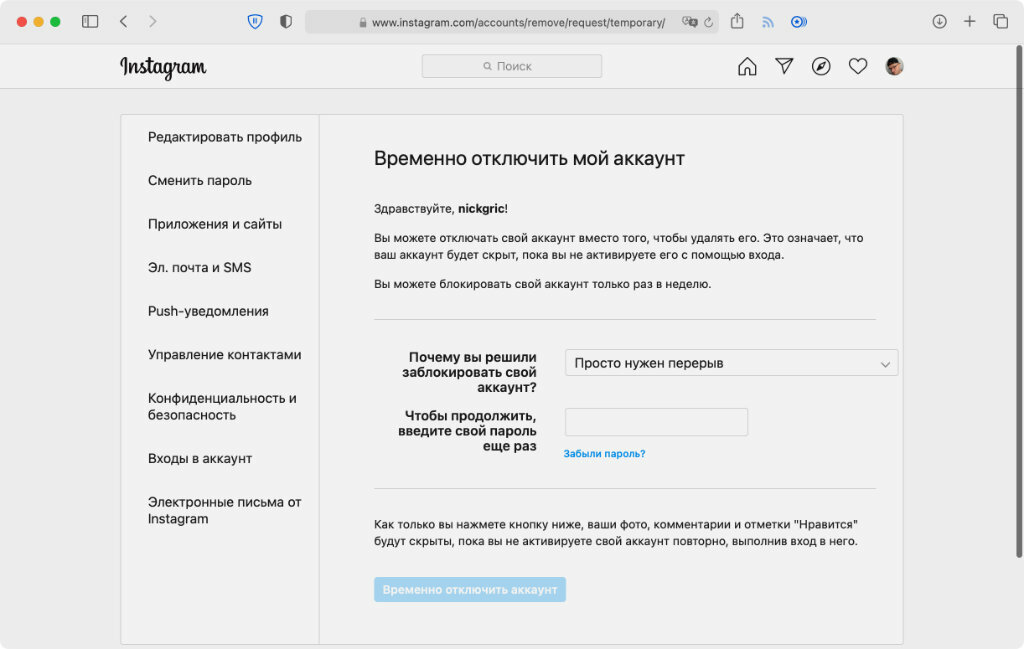
Task: Show Safari downloads
Action: (939, 22)
